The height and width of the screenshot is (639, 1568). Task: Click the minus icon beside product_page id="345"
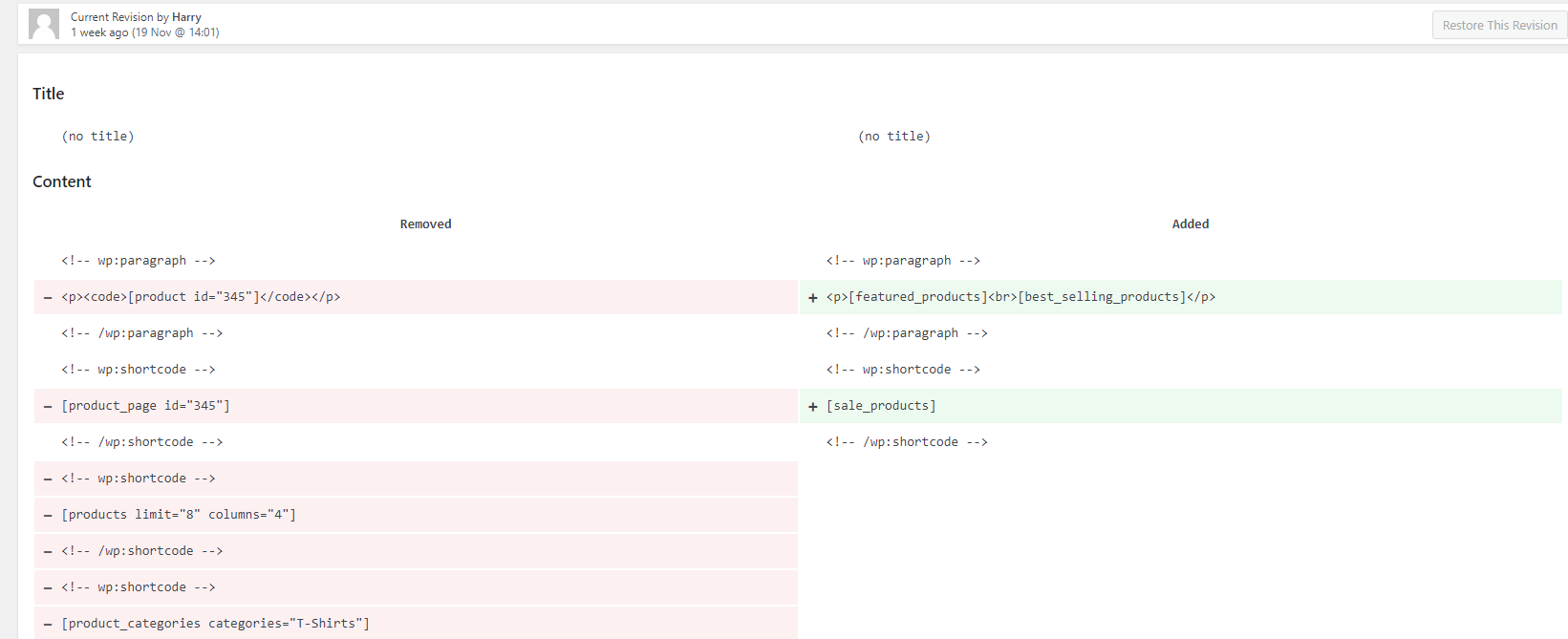pyautogui.click(x=48, y=407)
